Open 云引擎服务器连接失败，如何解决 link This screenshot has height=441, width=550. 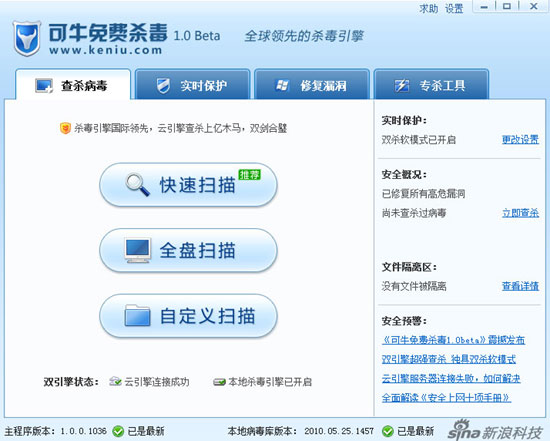[451, 378]
